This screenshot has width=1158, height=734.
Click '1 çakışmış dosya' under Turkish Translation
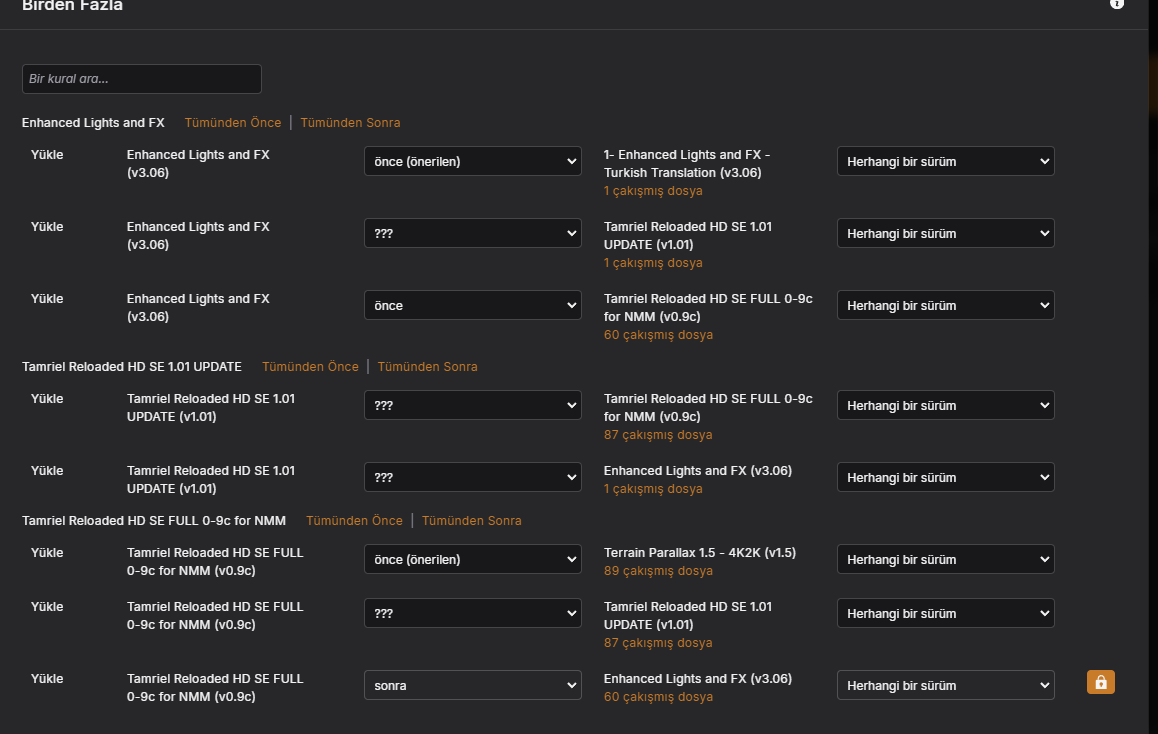653,191
